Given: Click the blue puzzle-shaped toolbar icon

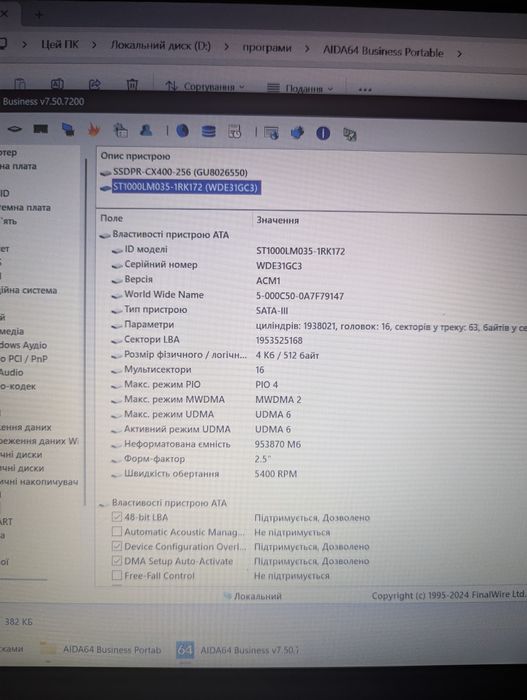Looking at the screenshot, I should (297, 133).
